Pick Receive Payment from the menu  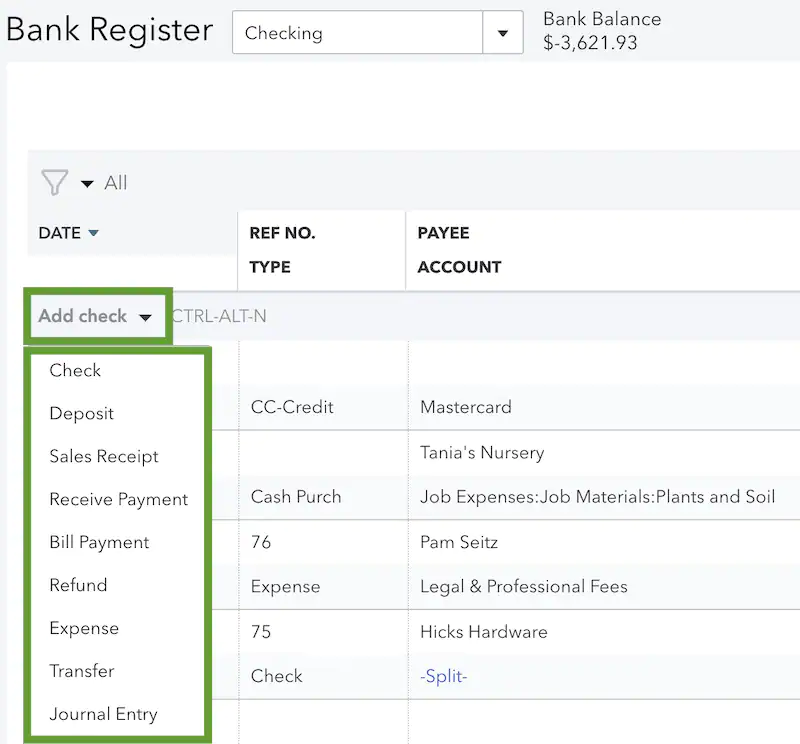(118, 499)
